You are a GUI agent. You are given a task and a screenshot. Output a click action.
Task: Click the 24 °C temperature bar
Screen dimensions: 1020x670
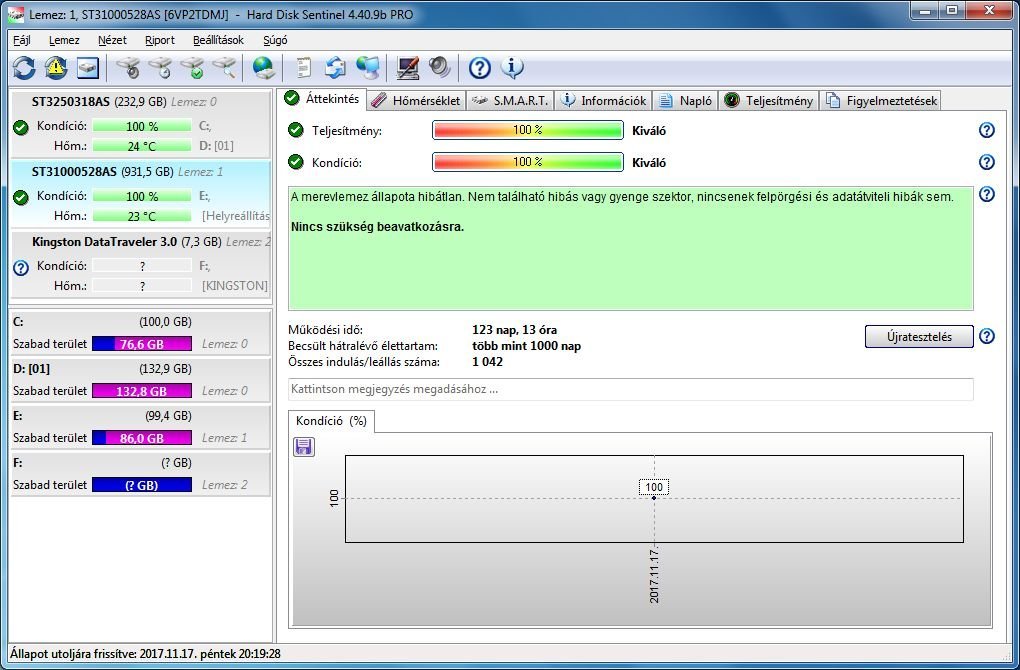[x=142, y=146]
